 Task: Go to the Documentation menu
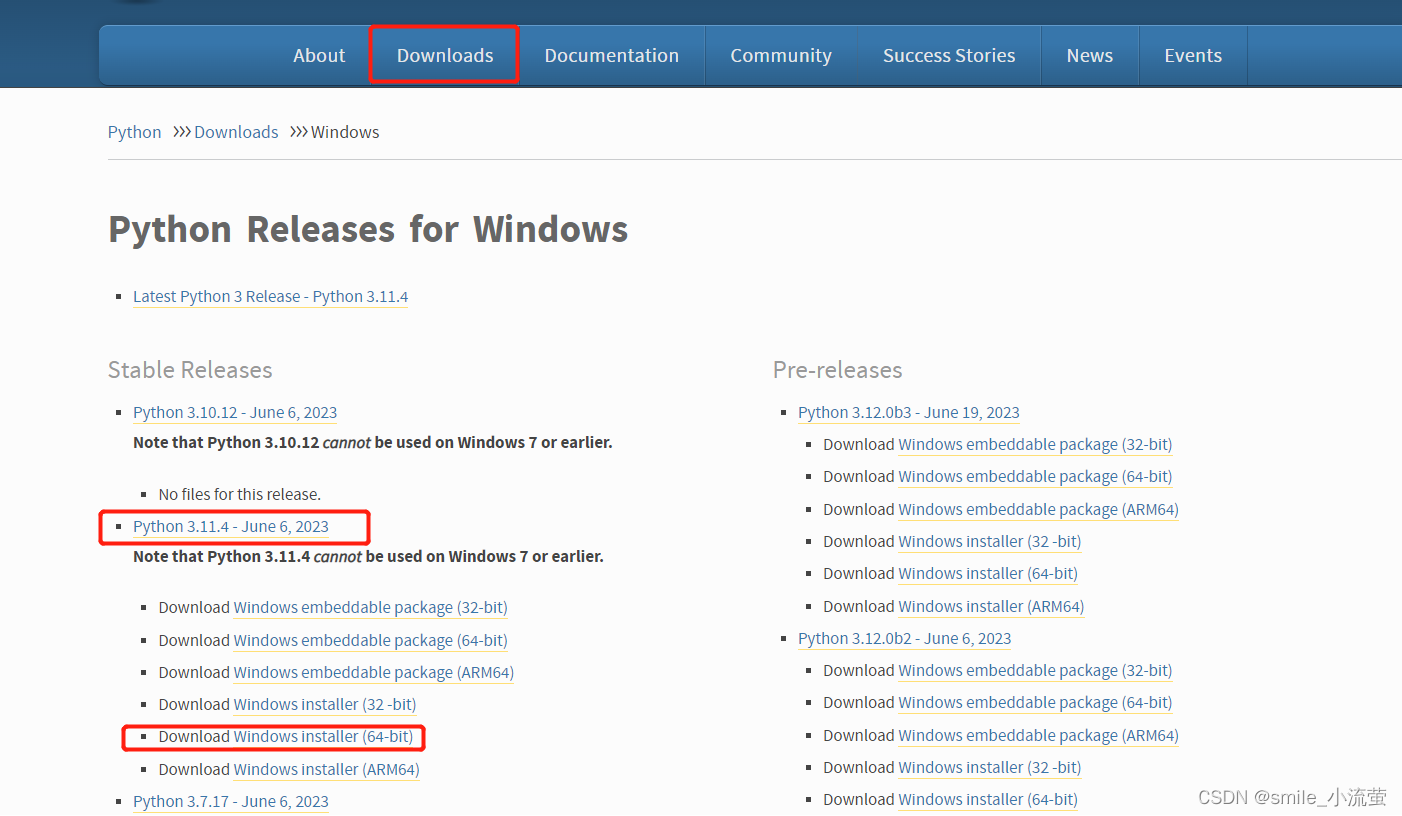coord(611,55)
